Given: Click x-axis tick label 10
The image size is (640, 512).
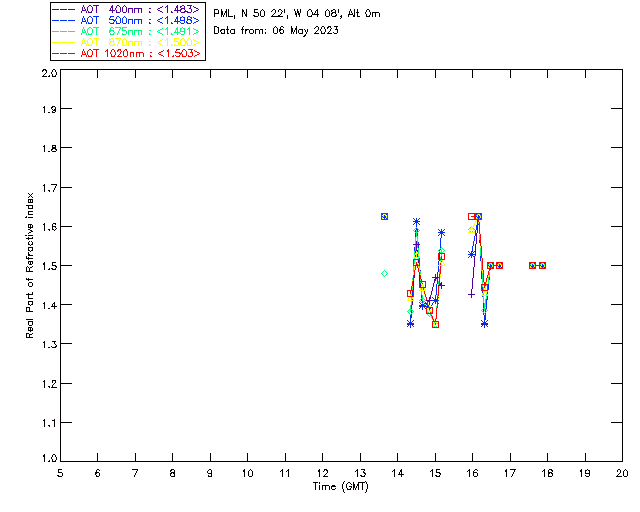Looking at the screenshot, I should pos(247,473).
